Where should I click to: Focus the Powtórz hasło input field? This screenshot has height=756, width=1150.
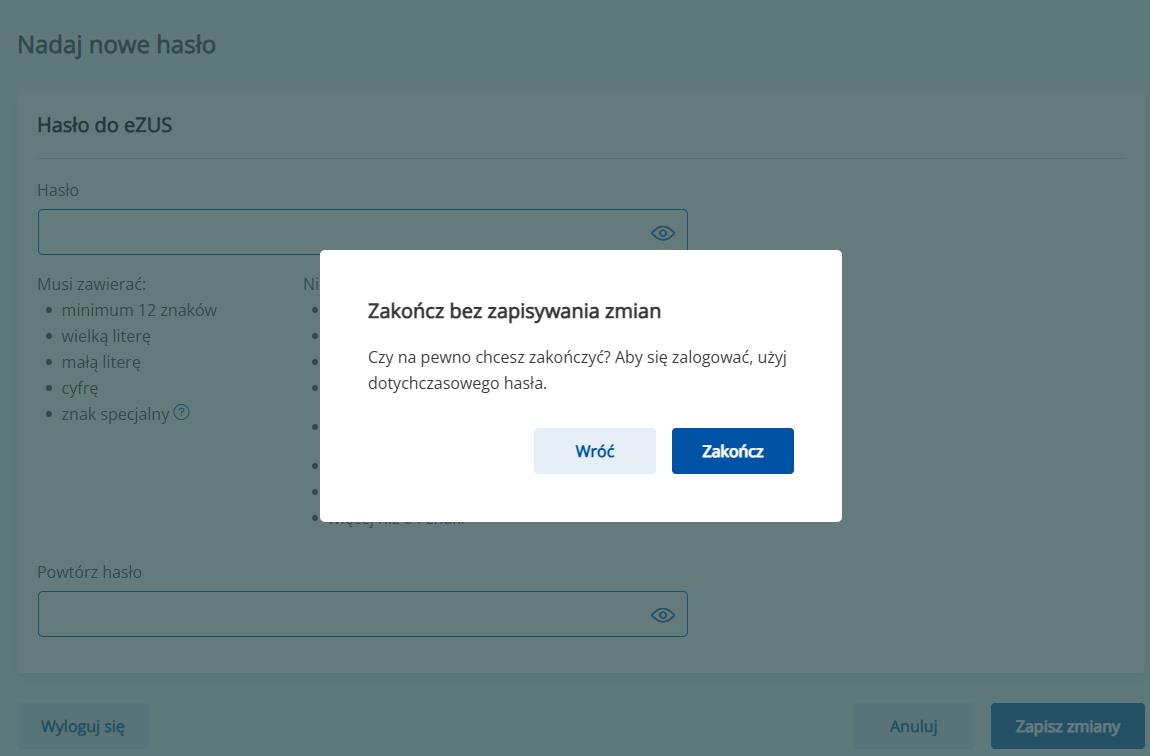coord(340,615)
